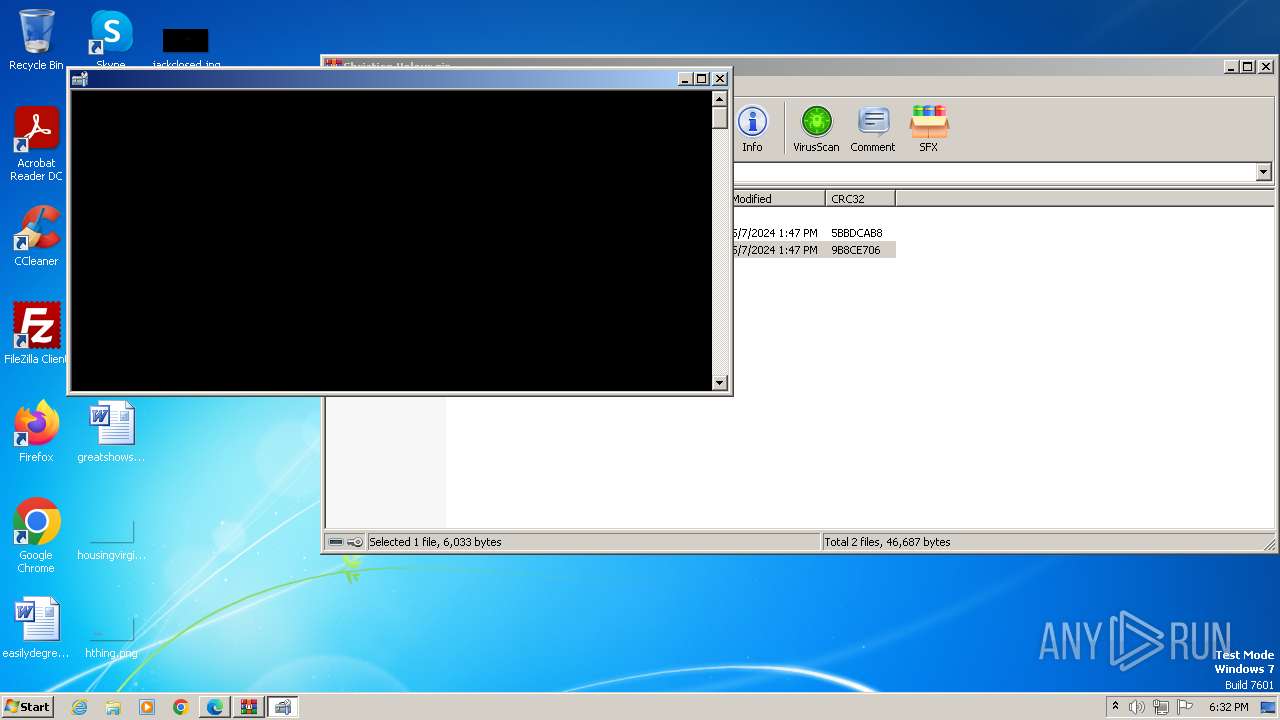Open the Action Center flag icon
This screenshot has height=720, width=1280.
1185,707
